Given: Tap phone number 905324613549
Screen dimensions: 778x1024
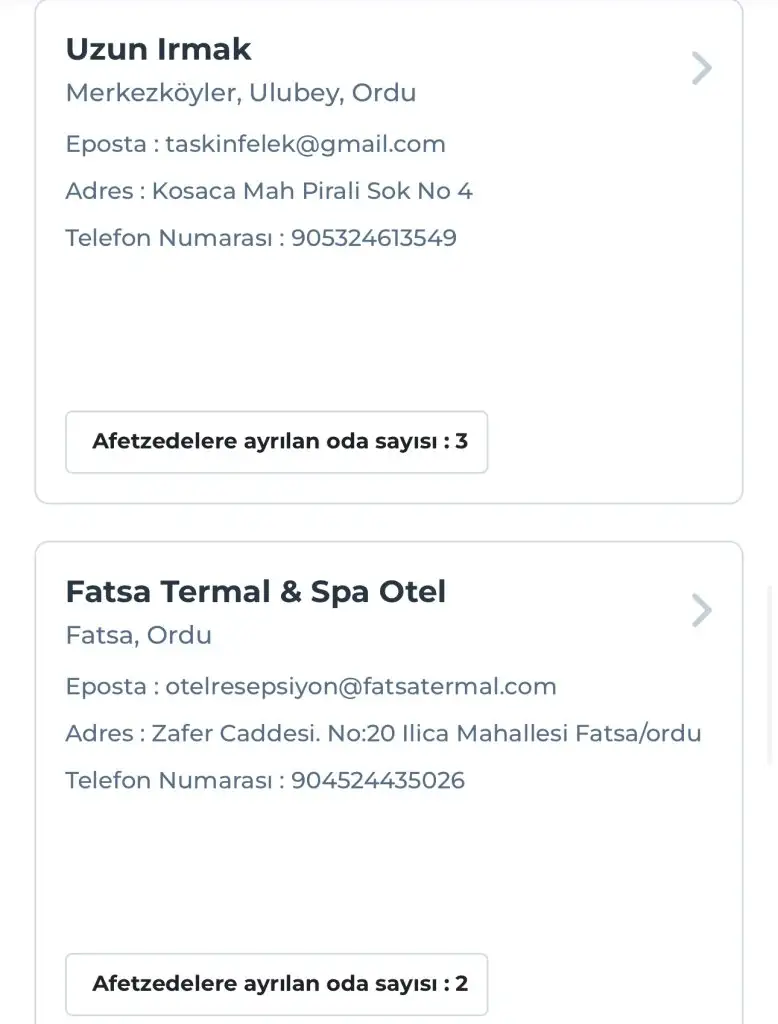Looking at the screenshot, I should point(373,238).
